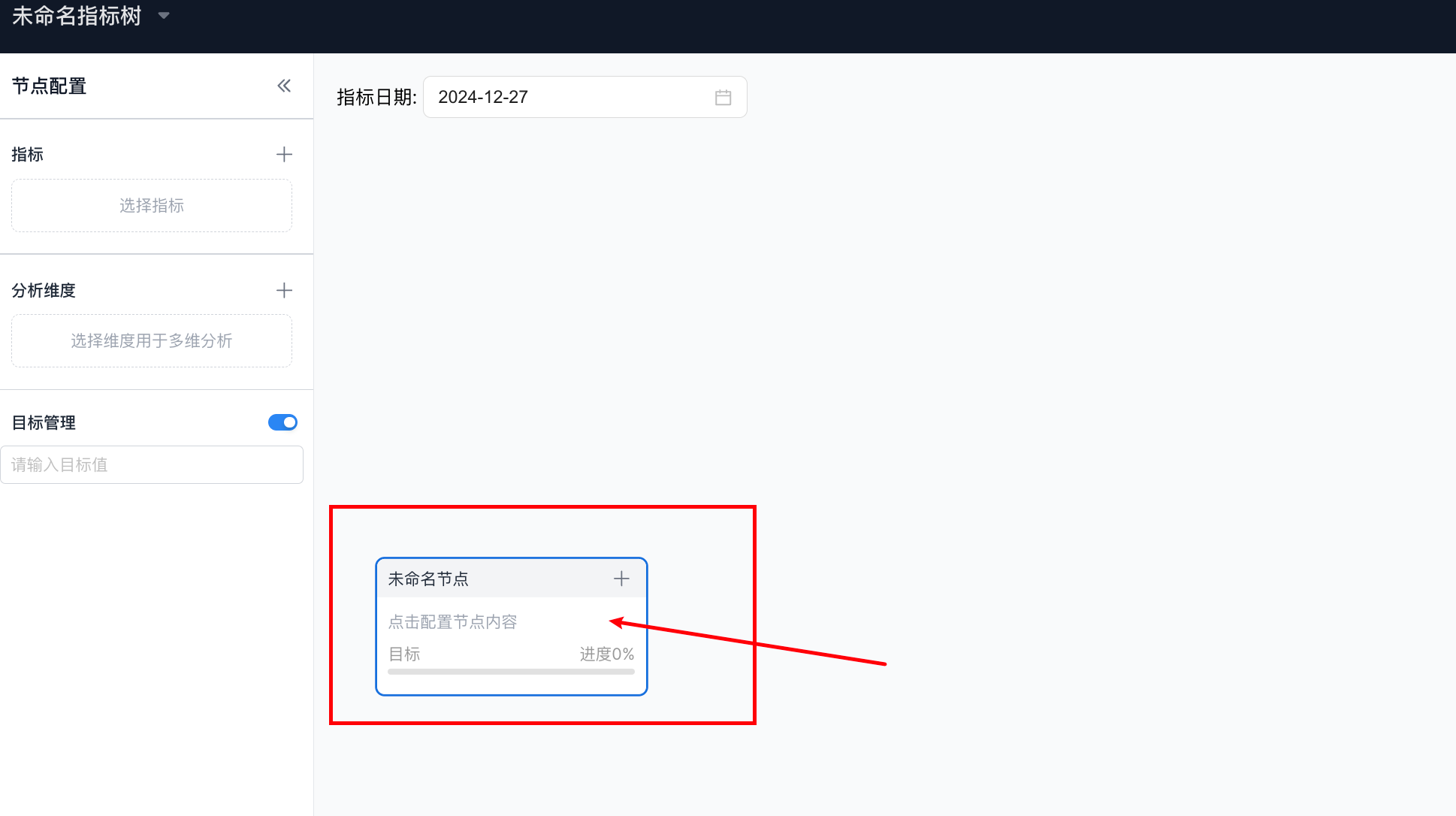Viewport: 1456px width, 816px height.
Task: Click the 指标 section label
Action: point(28,155)
